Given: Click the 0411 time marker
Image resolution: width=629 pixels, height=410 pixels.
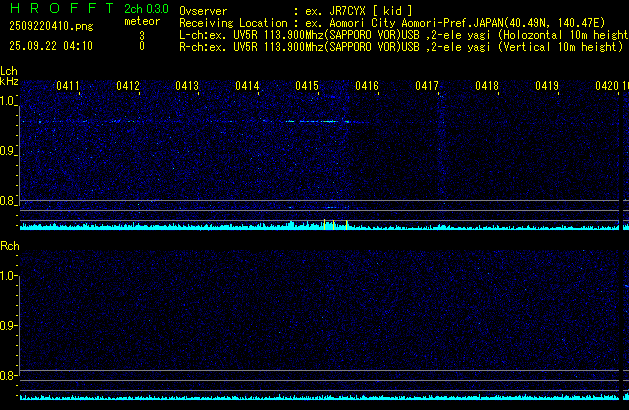Looking at the screenshot, I should click(x=68, y=87).
